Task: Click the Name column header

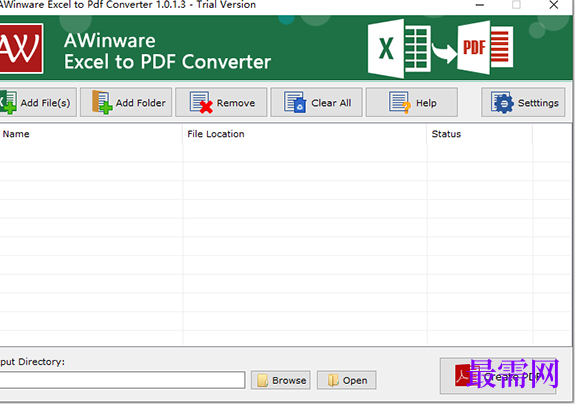Action: click(91, 134)
